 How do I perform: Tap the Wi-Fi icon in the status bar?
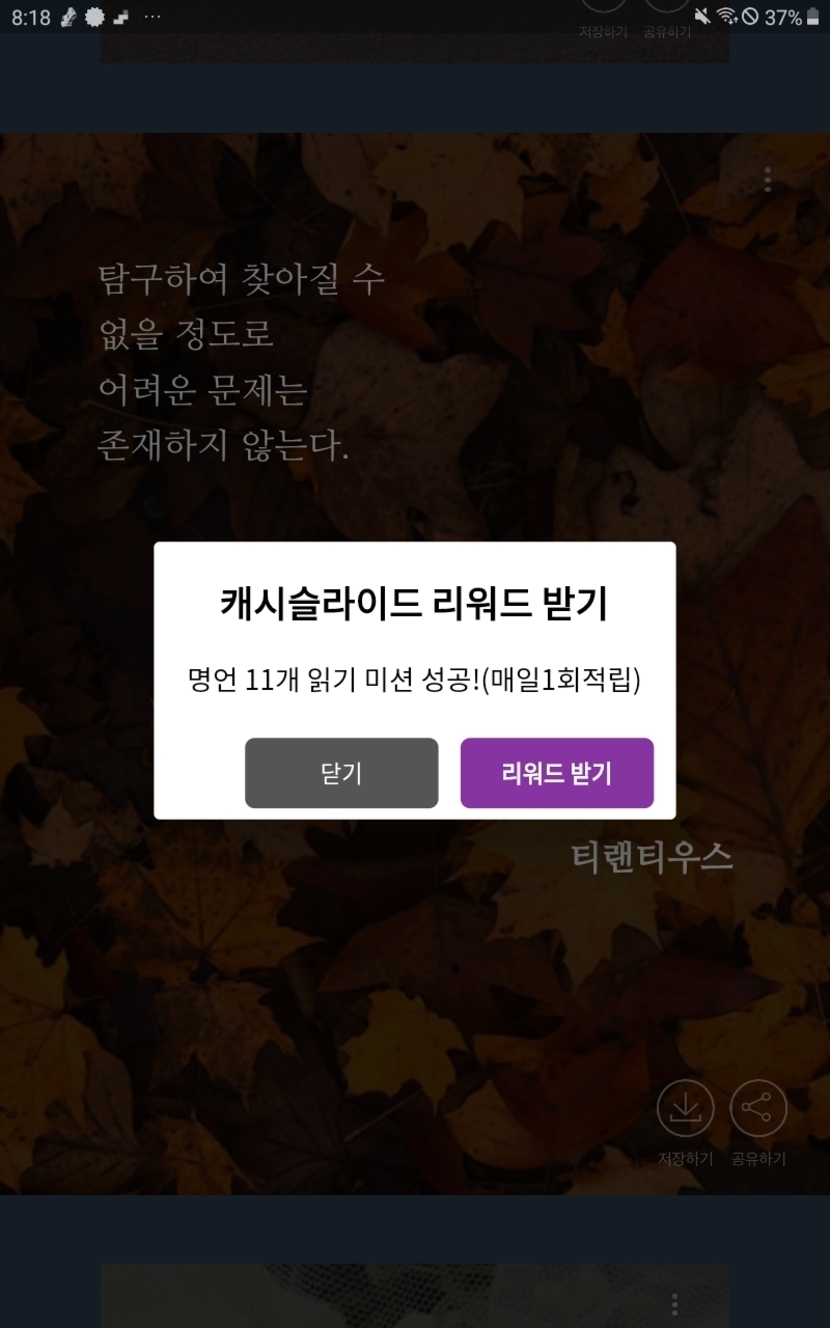(727, 17)
